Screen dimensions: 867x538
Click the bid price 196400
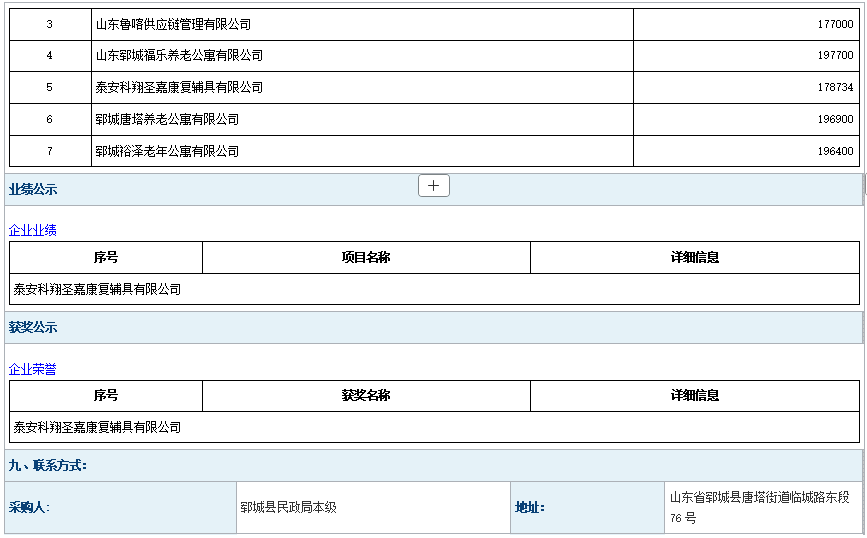[835, 152]
